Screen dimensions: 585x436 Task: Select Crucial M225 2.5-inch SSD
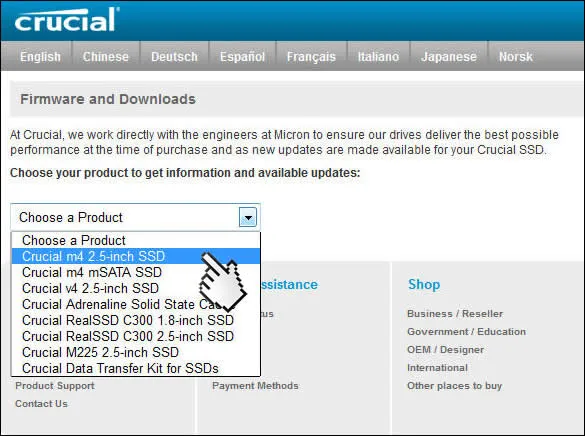[136, 352]
